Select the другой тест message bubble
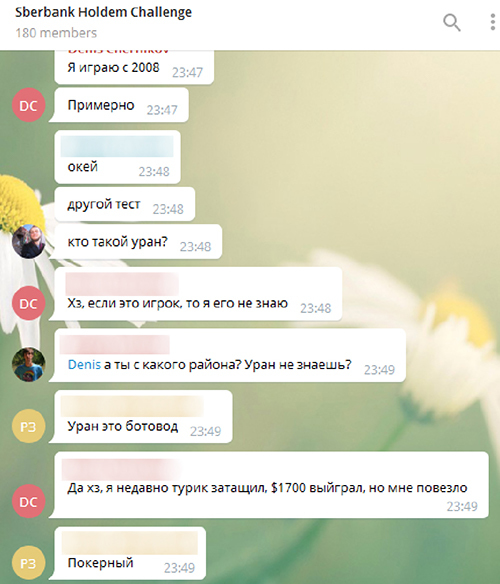Image resolution: width=500 pixels, height=584 pixels. [x=125, y=204]
